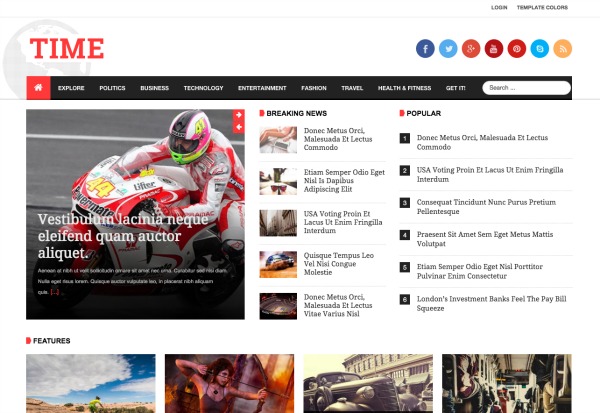Open the Google Plus social icon
This screenshot has width=600, height=413.
pos(471,49)
